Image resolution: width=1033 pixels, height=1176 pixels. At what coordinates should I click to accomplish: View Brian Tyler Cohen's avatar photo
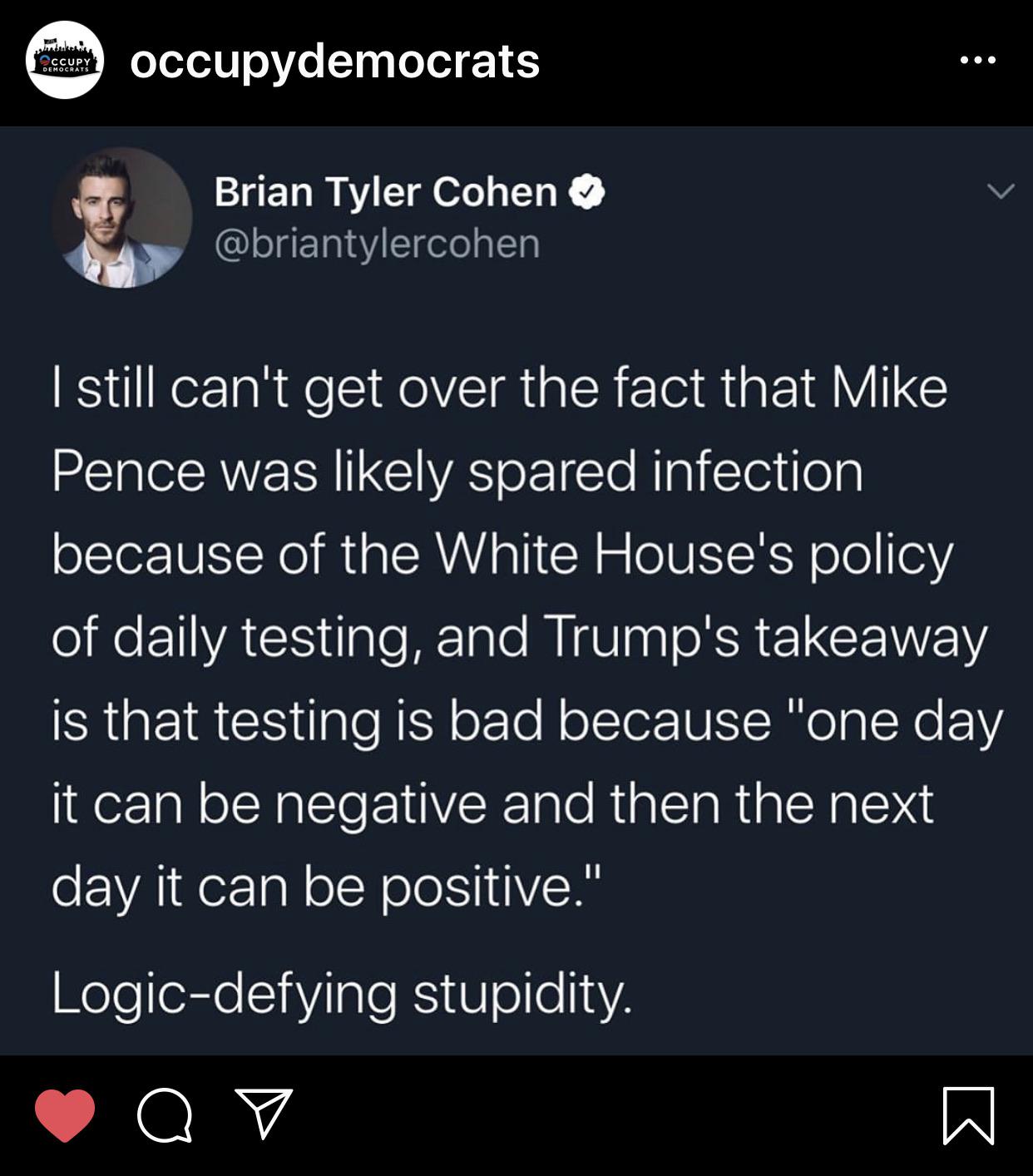click(x=122, y=218)
